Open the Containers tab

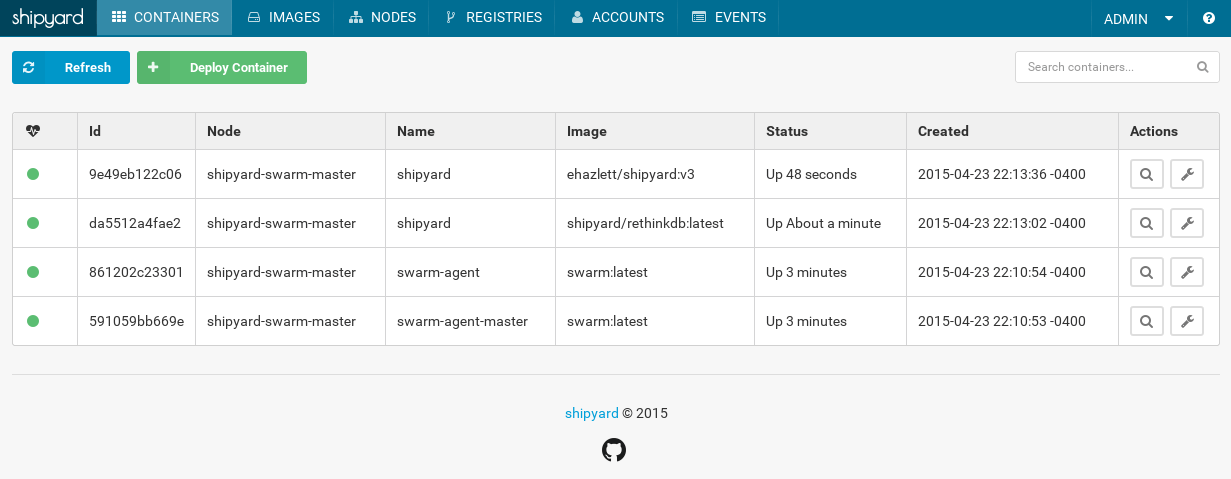coord(165,17)
